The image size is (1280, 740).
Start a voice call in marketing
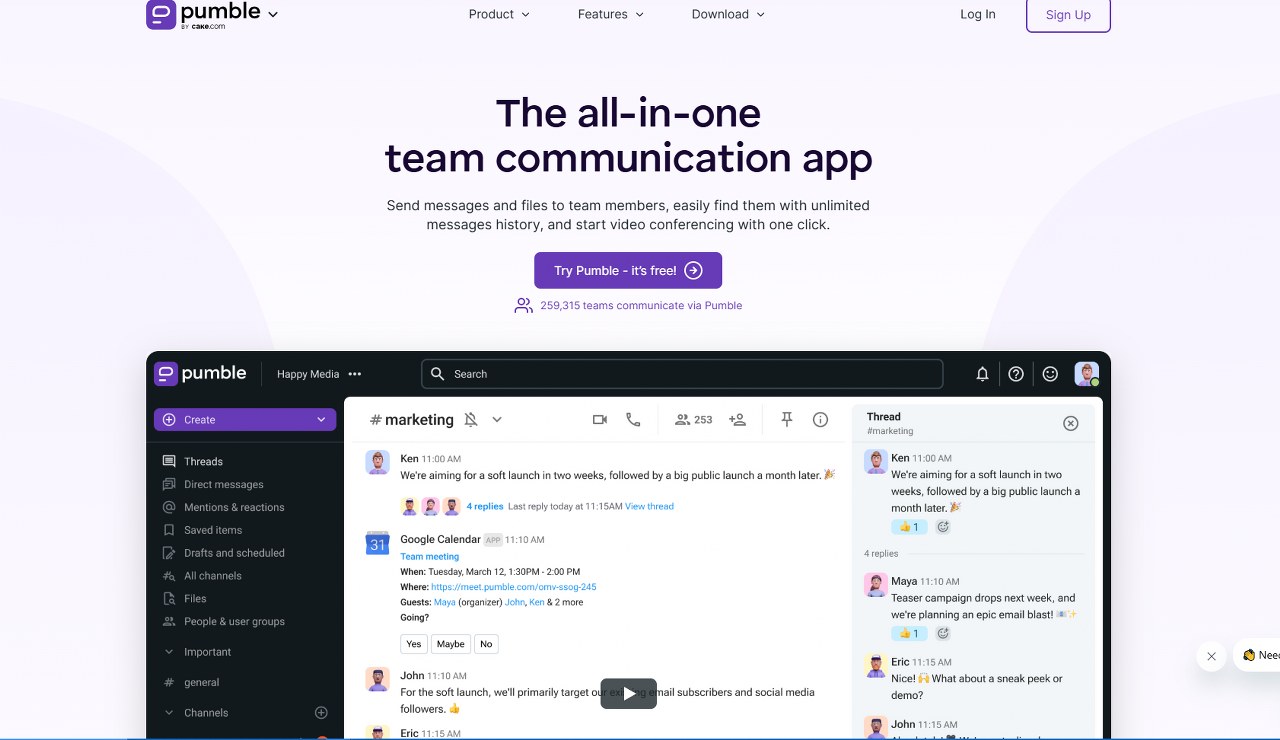(633, 420)
